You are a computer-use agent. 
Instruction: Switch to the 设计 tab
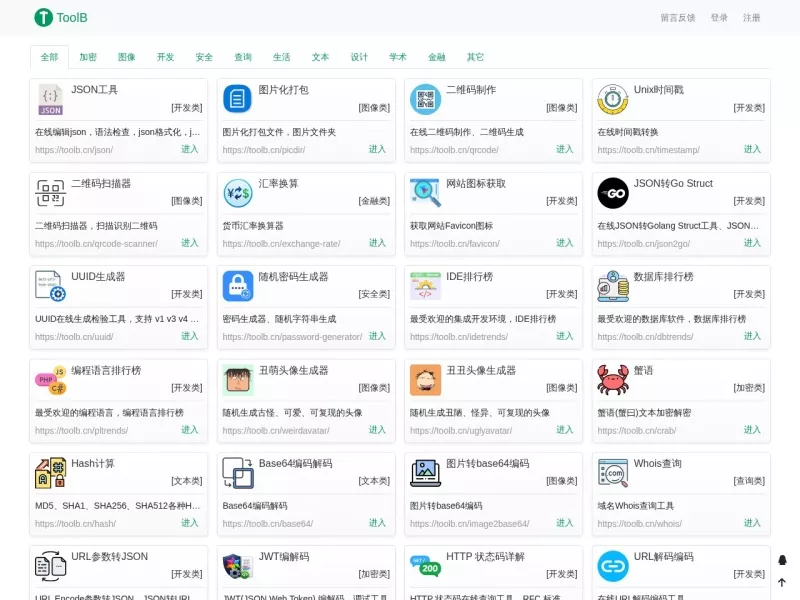359,57
